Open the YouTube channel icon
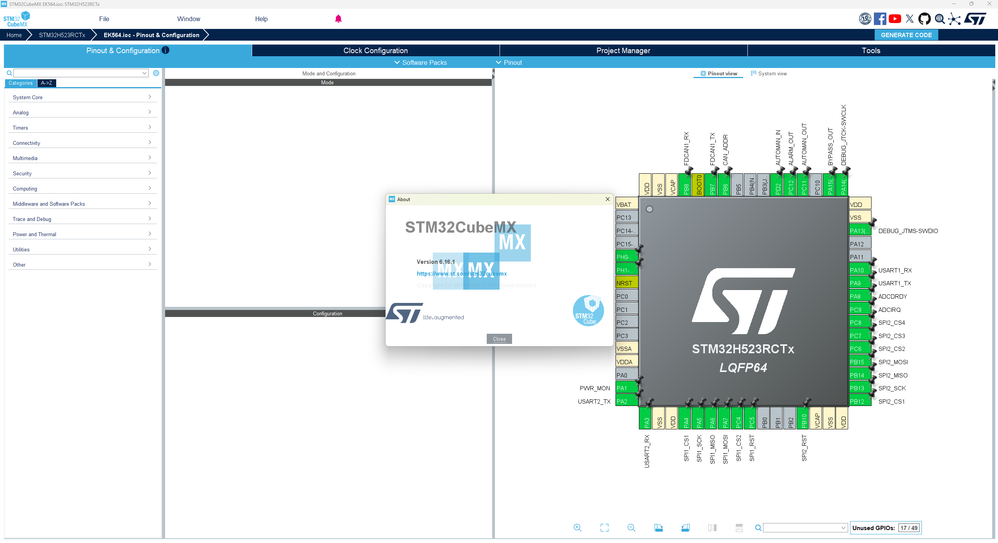Screen dimensions: 998x543 (x=895, y=19)
